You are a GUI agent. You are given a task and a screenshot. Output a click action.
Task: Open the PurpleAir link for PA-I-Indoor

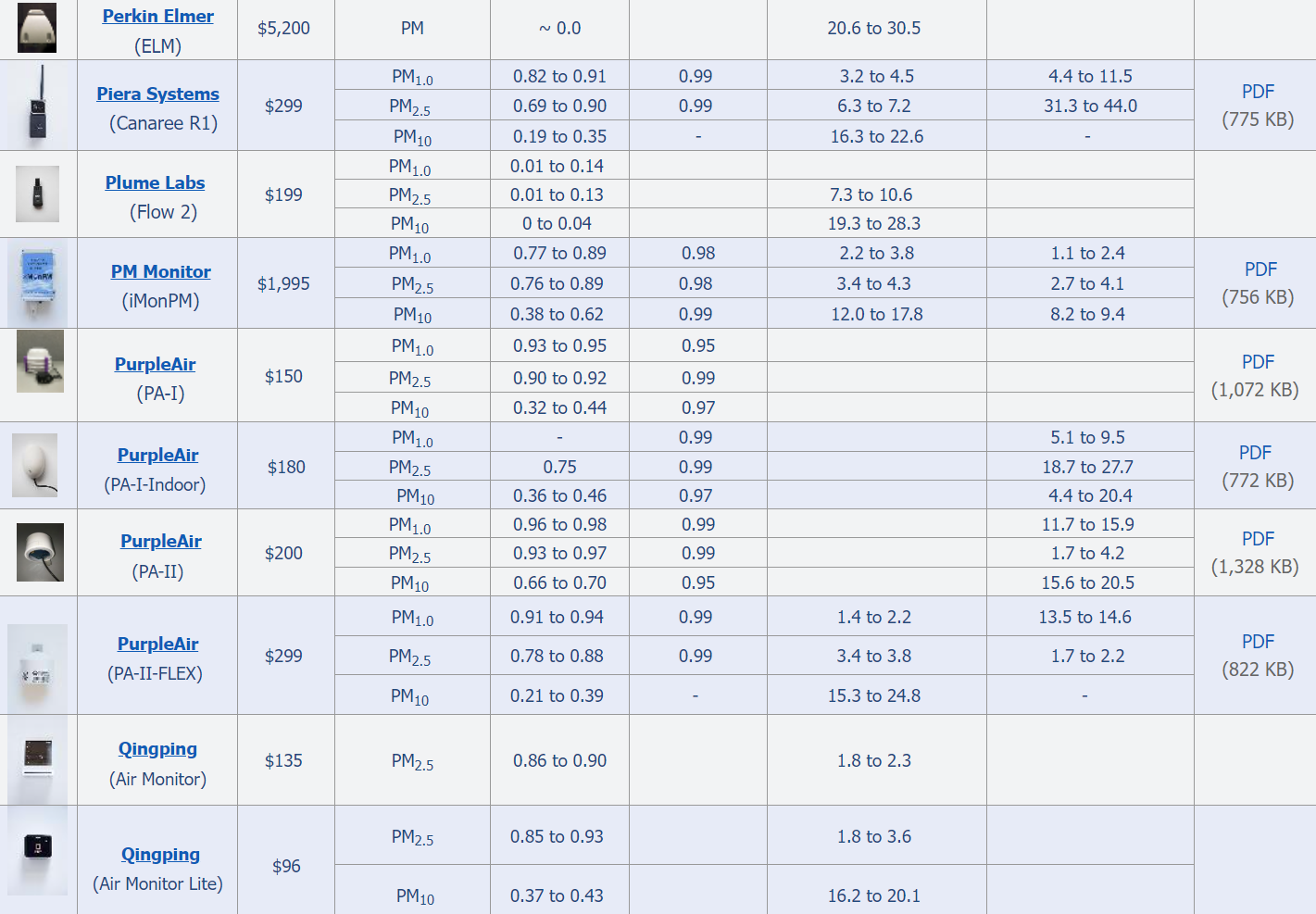click(157, 455)
